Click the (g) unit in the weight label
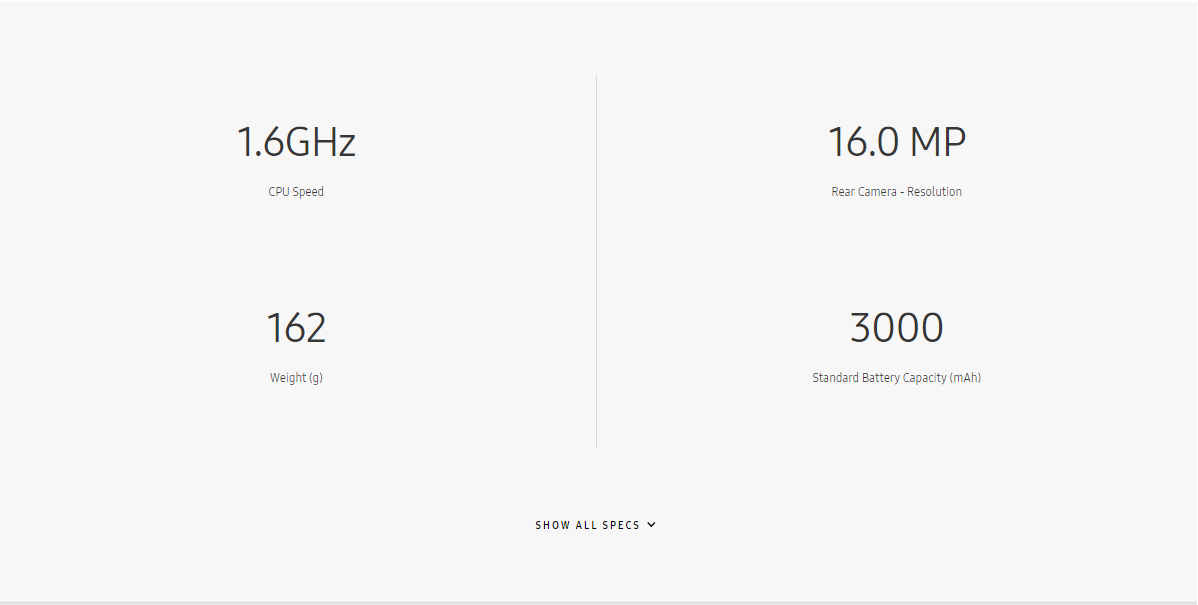1198x605 pixels. tap(314, 378)
